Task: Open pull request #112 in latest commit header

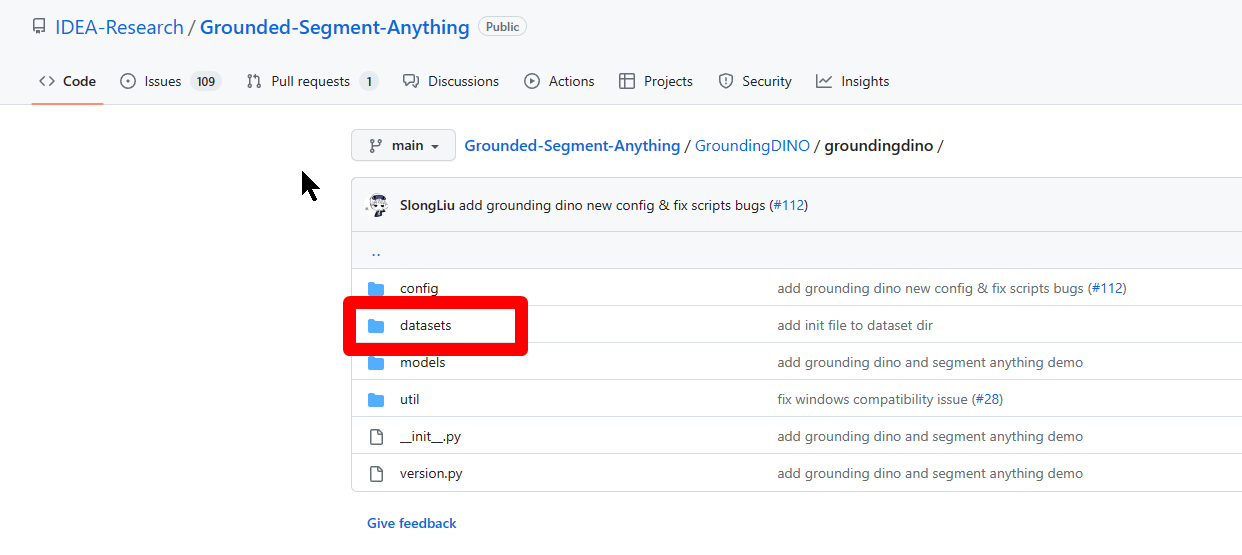Action: [789, 205]
